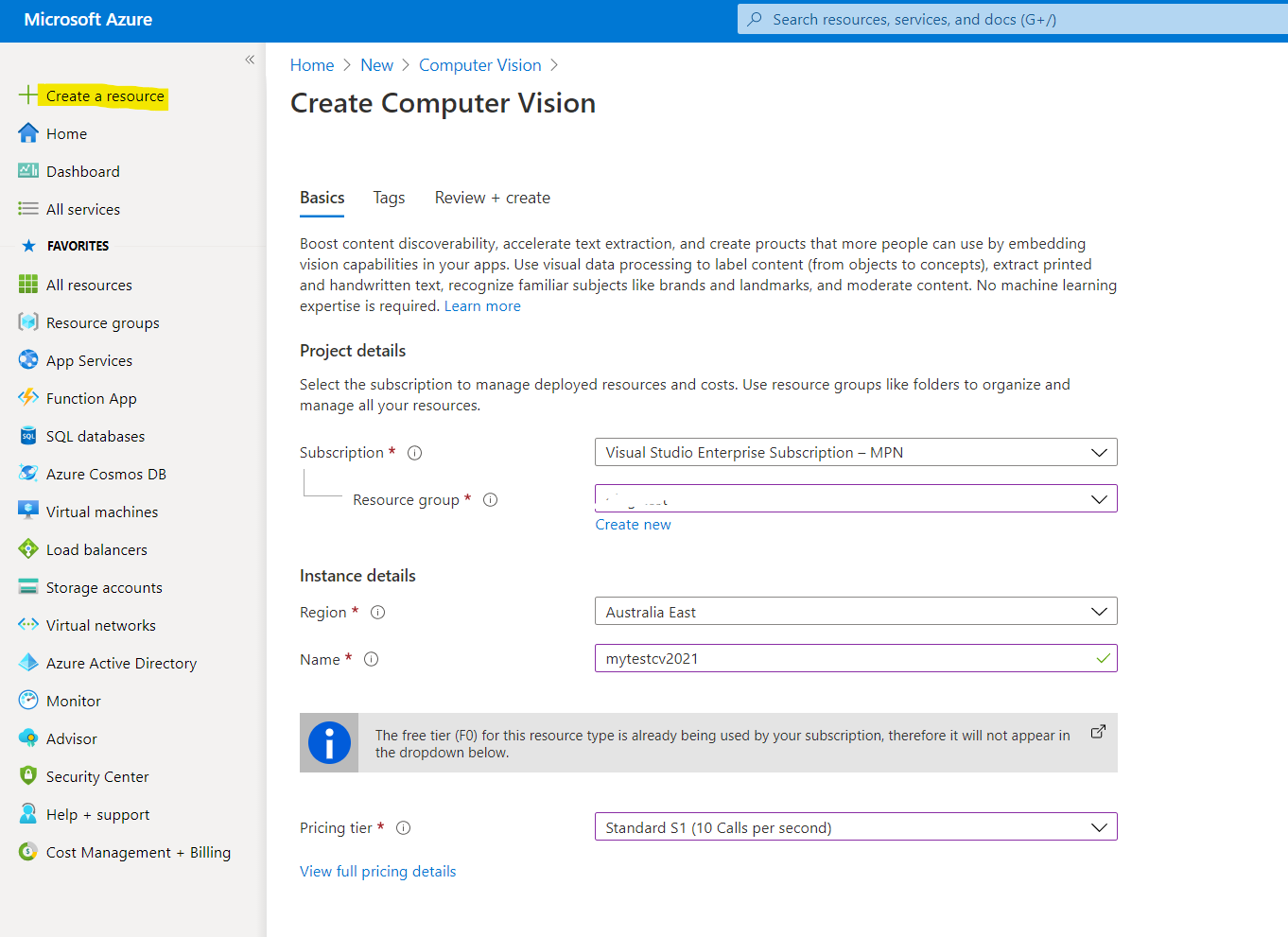Image resolution: width=1288 pixels, height=937 pixels.
Task: Open external link icon in free tier notice
Action: (x=1098, y=732)
